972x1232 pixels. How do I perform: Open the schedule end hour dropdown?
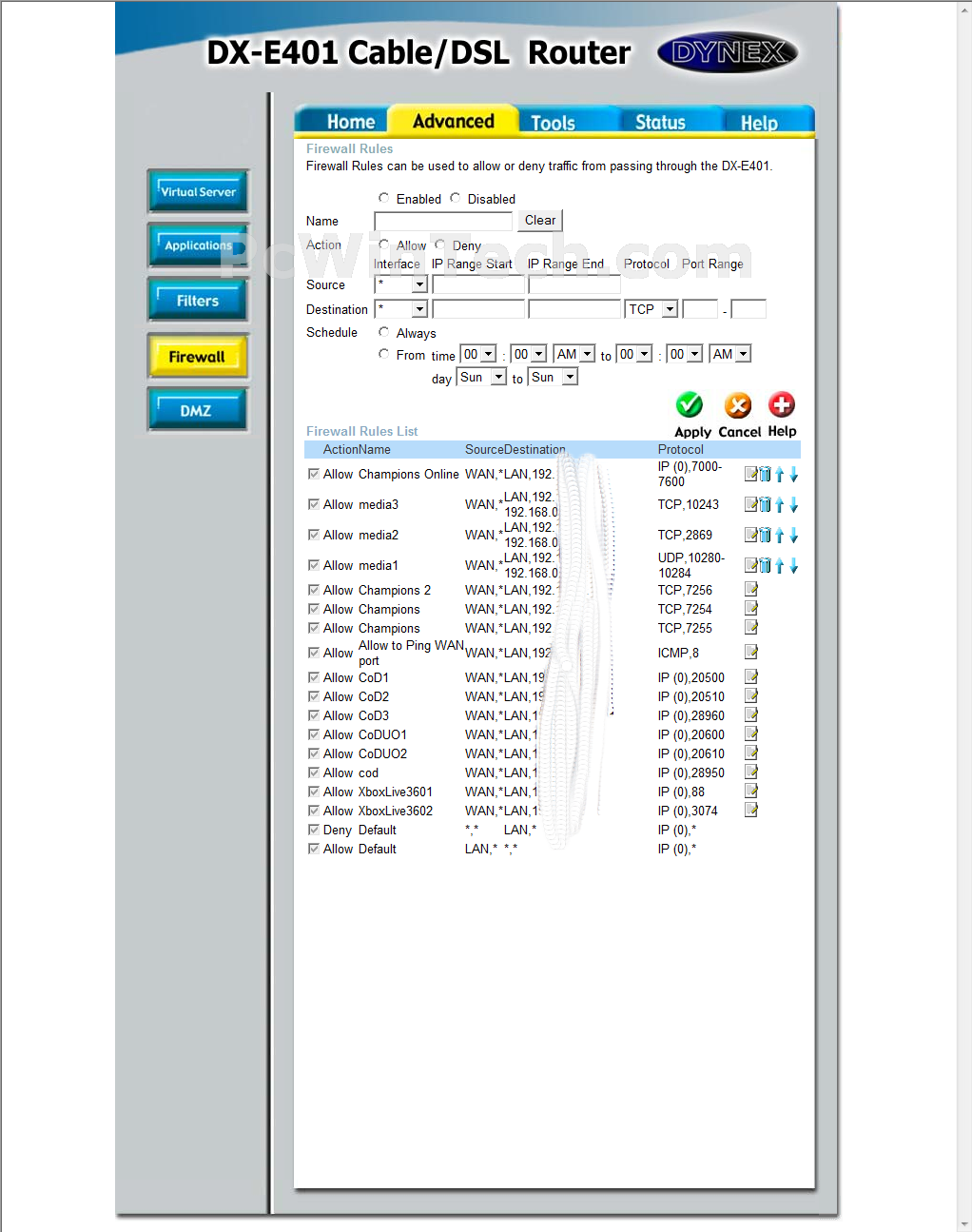tap(634, 354)
